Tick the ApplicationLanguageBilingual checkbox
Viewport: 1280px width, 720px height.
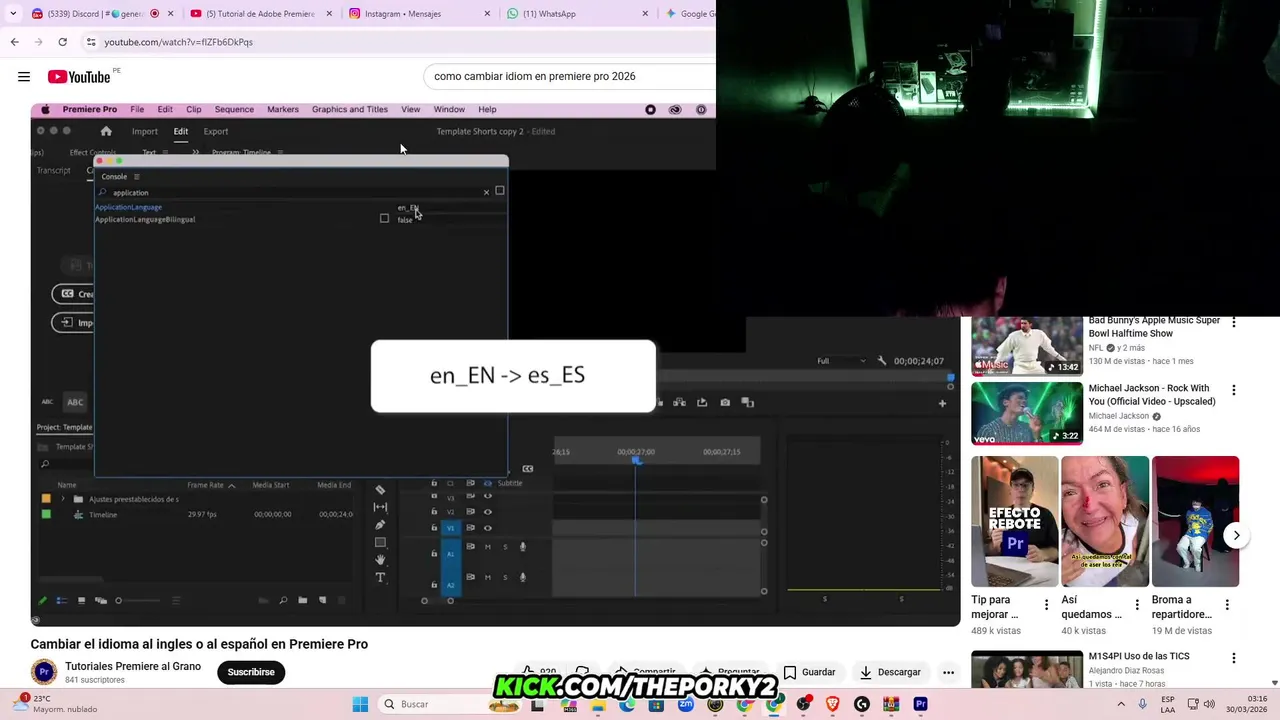pos(384,218)
